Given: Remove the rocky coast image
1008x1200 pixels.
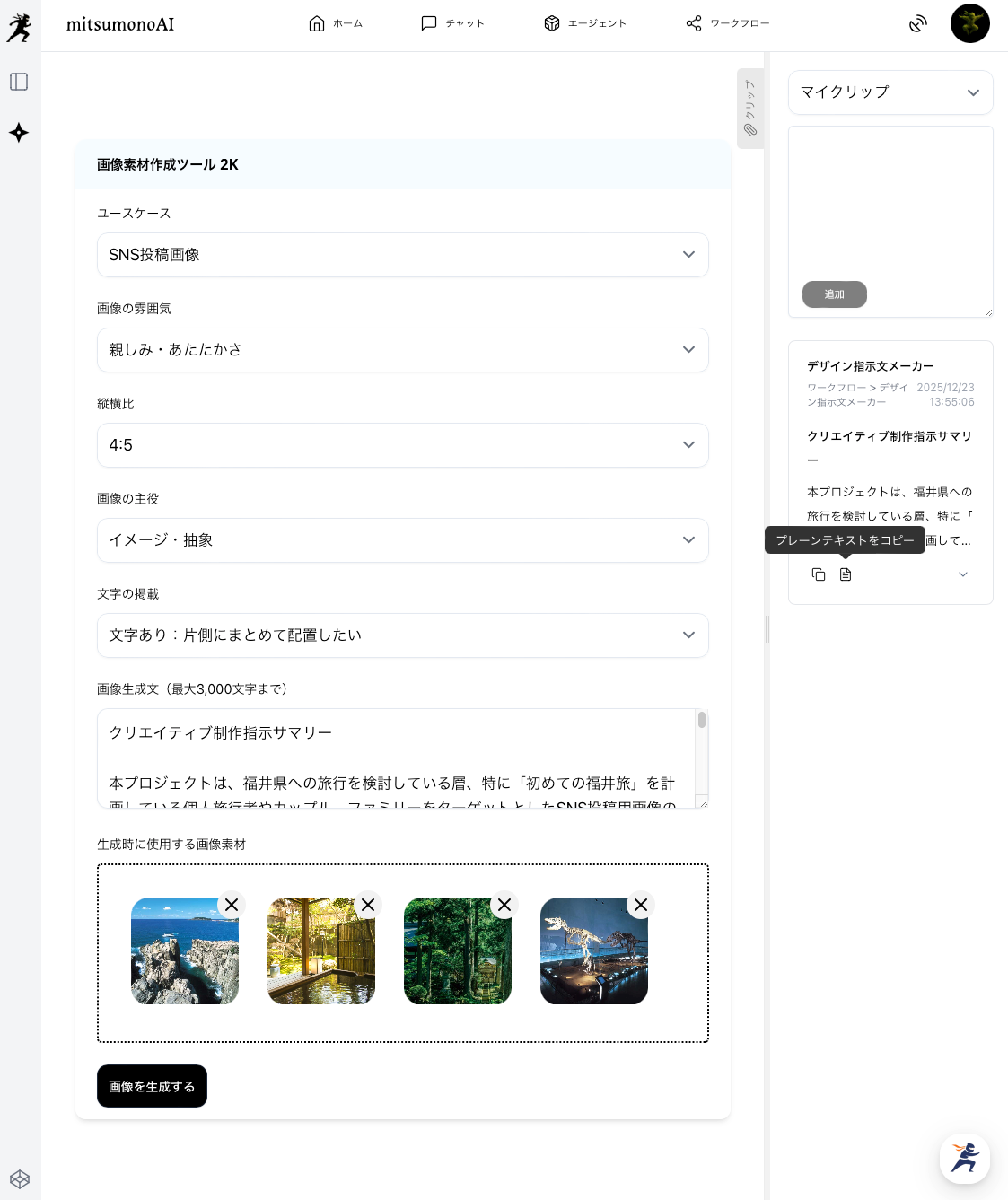Looking at the screenshot, I should 232,905.
